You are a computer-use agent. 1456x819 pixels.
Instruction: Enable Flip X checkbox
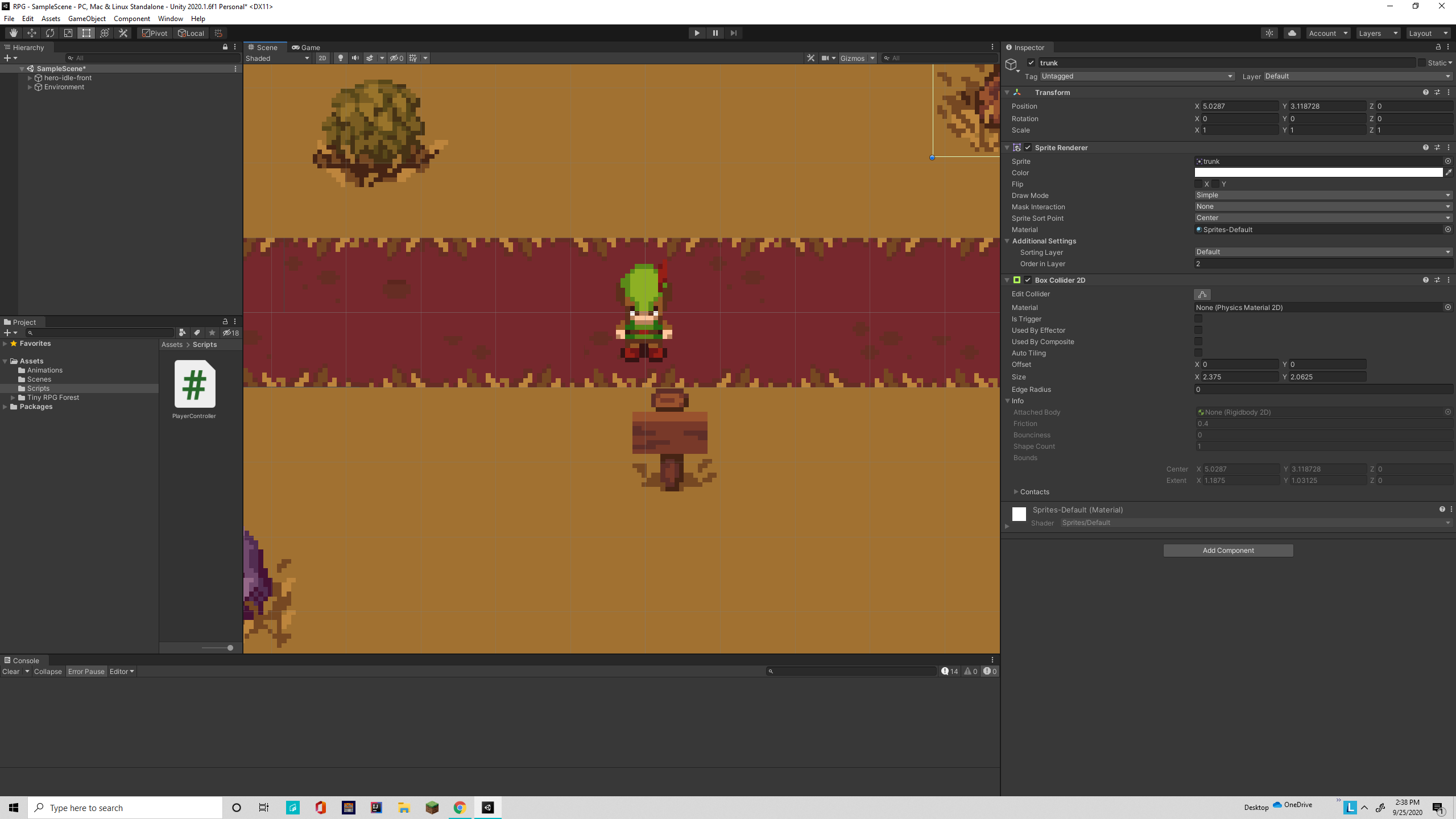point(1198,184)
